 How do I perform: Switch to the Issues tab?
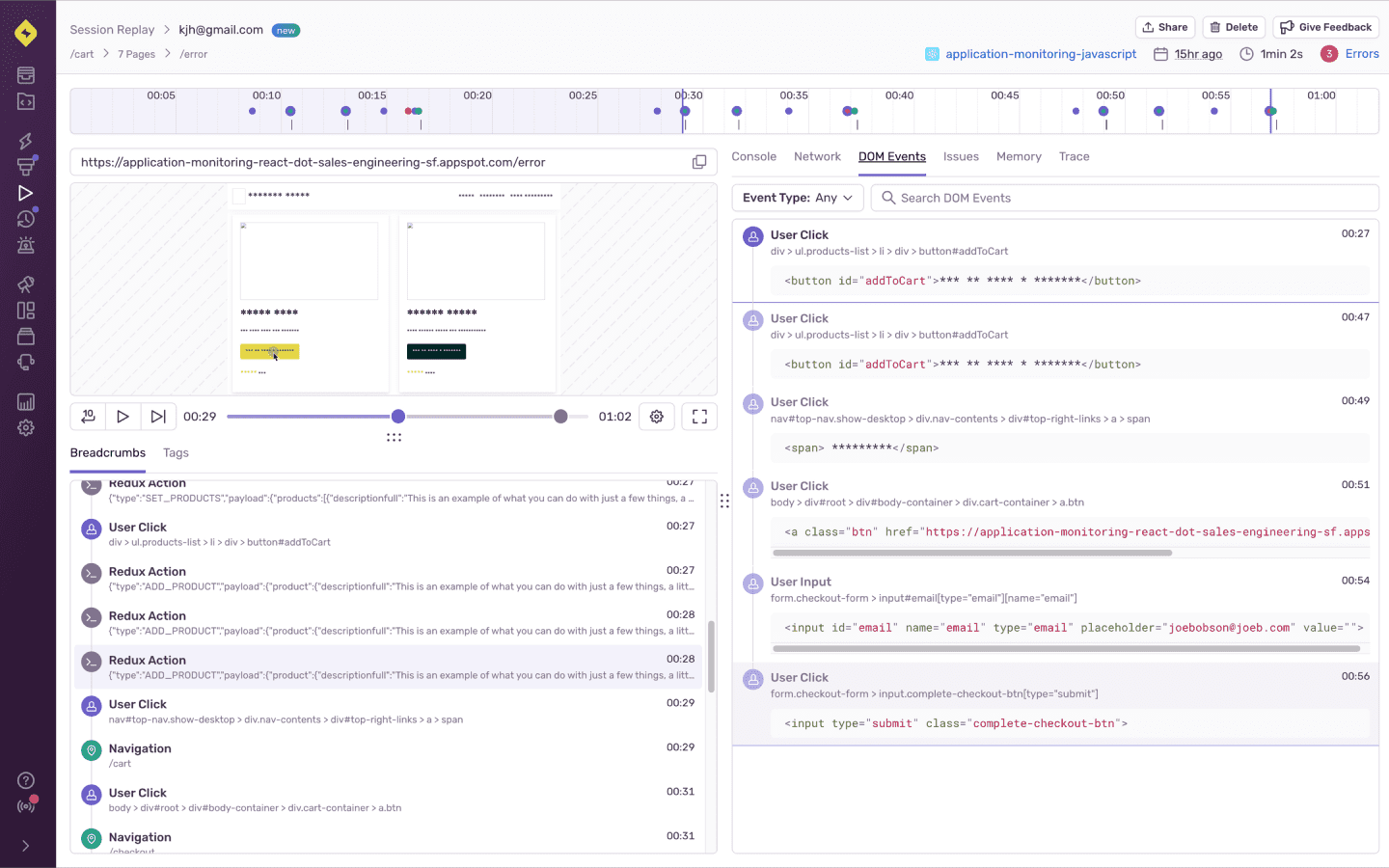961,156
